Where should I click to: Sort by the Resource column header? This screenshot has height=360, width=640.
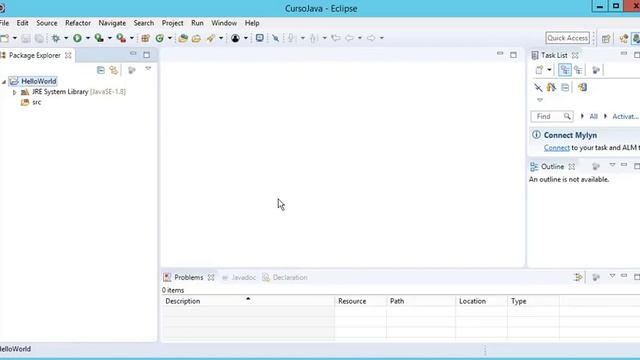pos(360,301)
